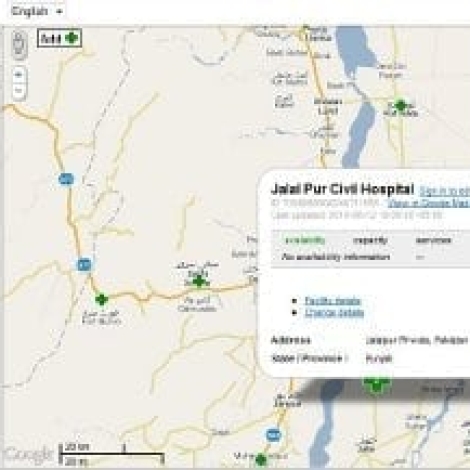Select the green cross marker at Sakhi Sarwar
The image size is (470, 470).
coord(199,281)
